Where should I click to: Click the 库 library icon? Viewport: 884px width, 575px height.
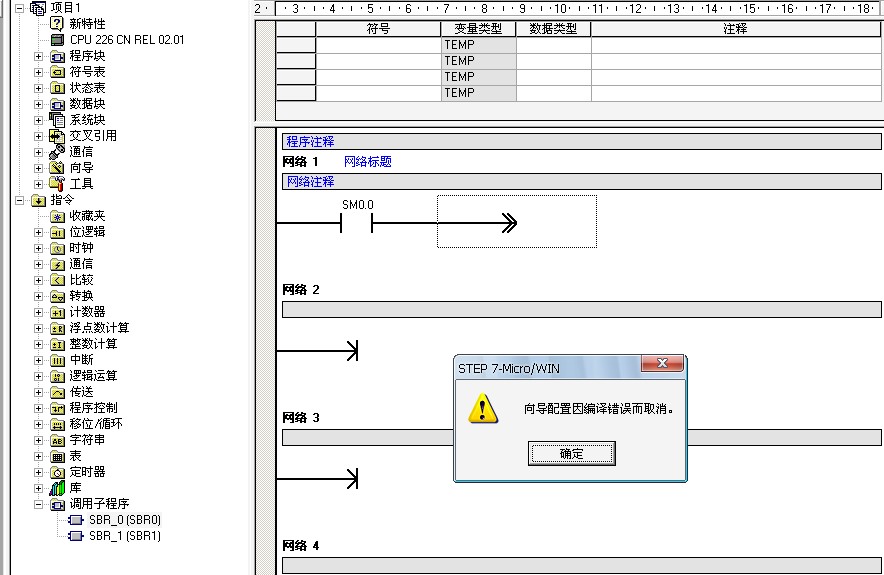(x=57, y=488)
